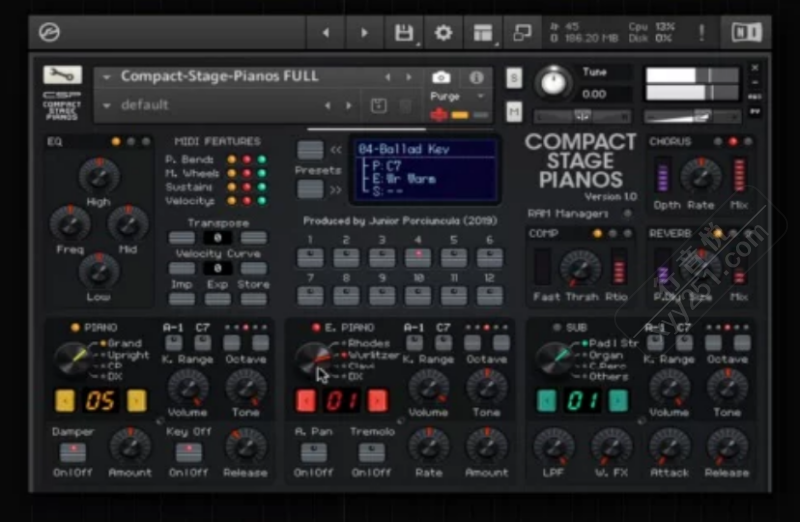The width and height of the screenshot is (800, 522).
Task: Click the master Tune knob
Action: [x=554, y=83]
